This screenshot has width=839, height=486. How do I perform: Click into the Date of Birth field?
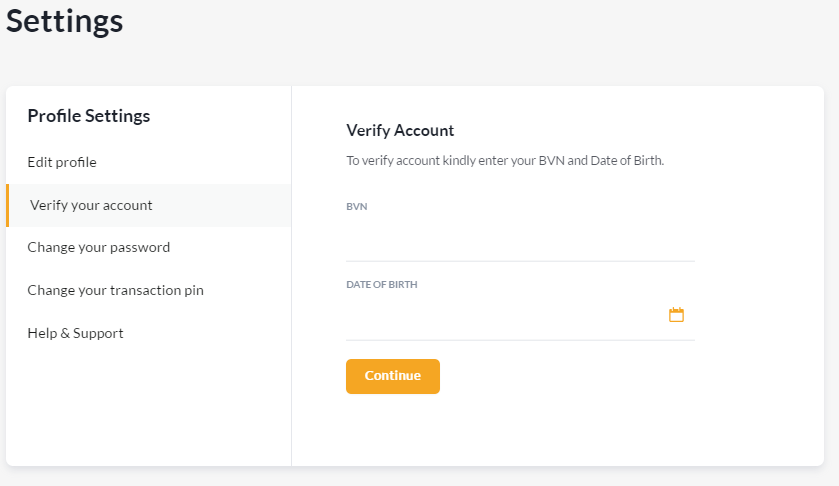pos(500,317)
